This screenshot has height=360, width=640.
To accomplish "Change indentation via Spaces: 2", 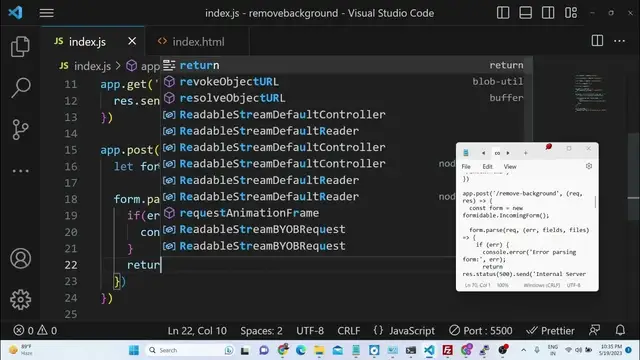I will [x=261, y=331].
